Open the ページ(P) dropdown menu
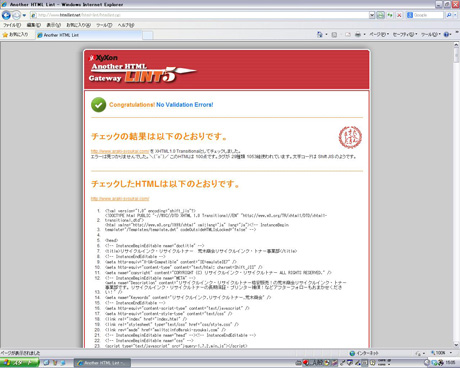This screenshot has height=368, width=460. click(379, 34)
